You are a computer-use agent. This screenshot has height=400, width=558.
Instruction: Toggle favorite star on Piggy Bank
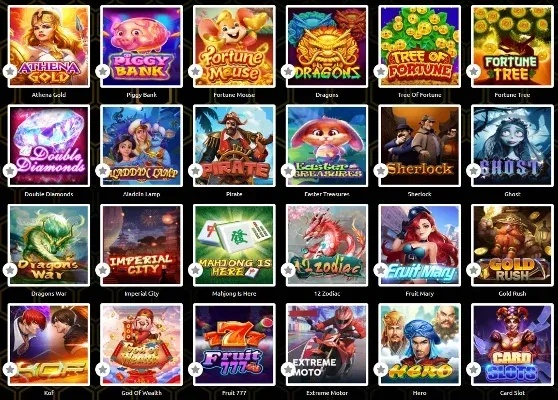[103, 72]
